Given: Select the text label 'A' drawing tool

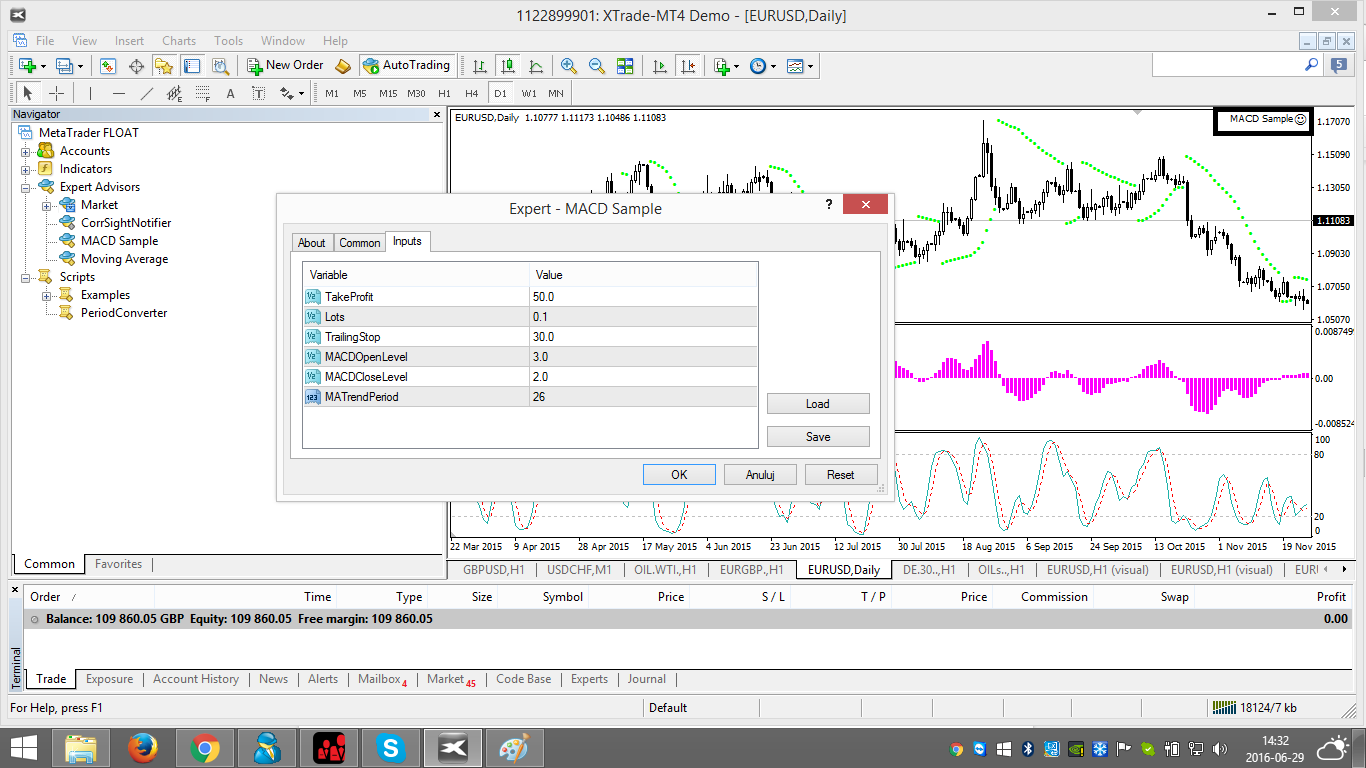Looking at the screenshot, I should (x=230, y=93).
